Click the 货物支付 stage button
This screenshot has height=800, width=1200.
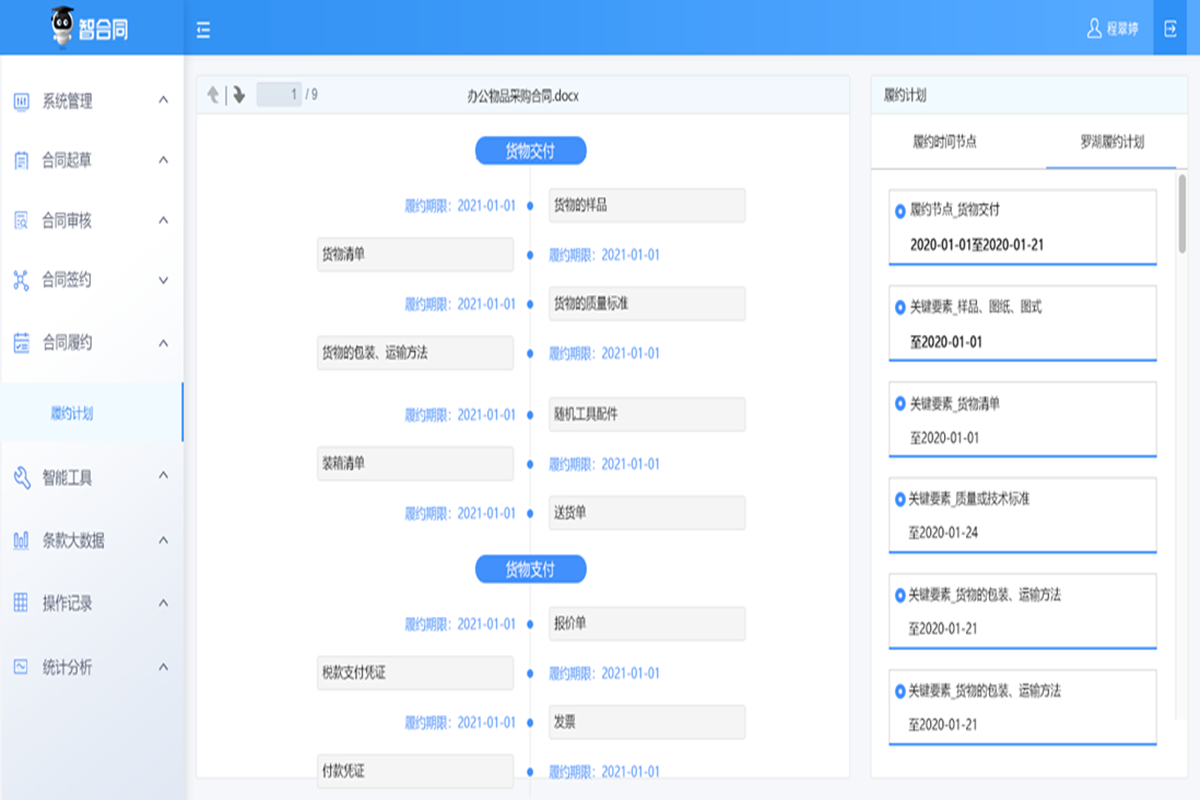pos(530,570)
